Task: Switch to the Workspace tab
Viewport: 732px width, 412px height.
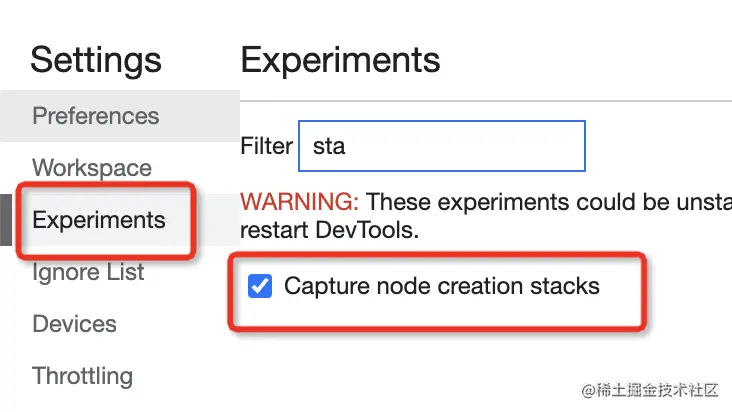Action: click(92, 168)
